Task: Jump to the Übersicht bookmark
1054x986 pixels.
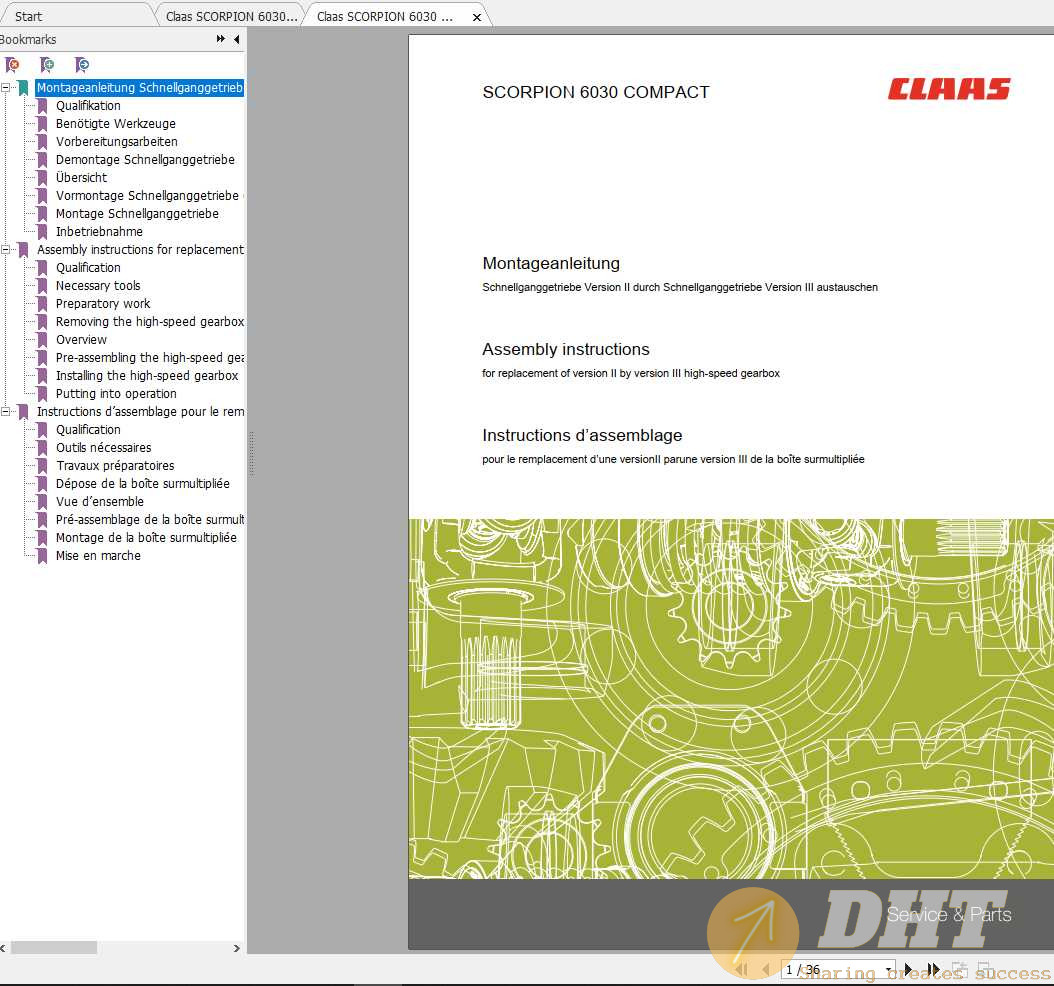Action: pos(81,177)
